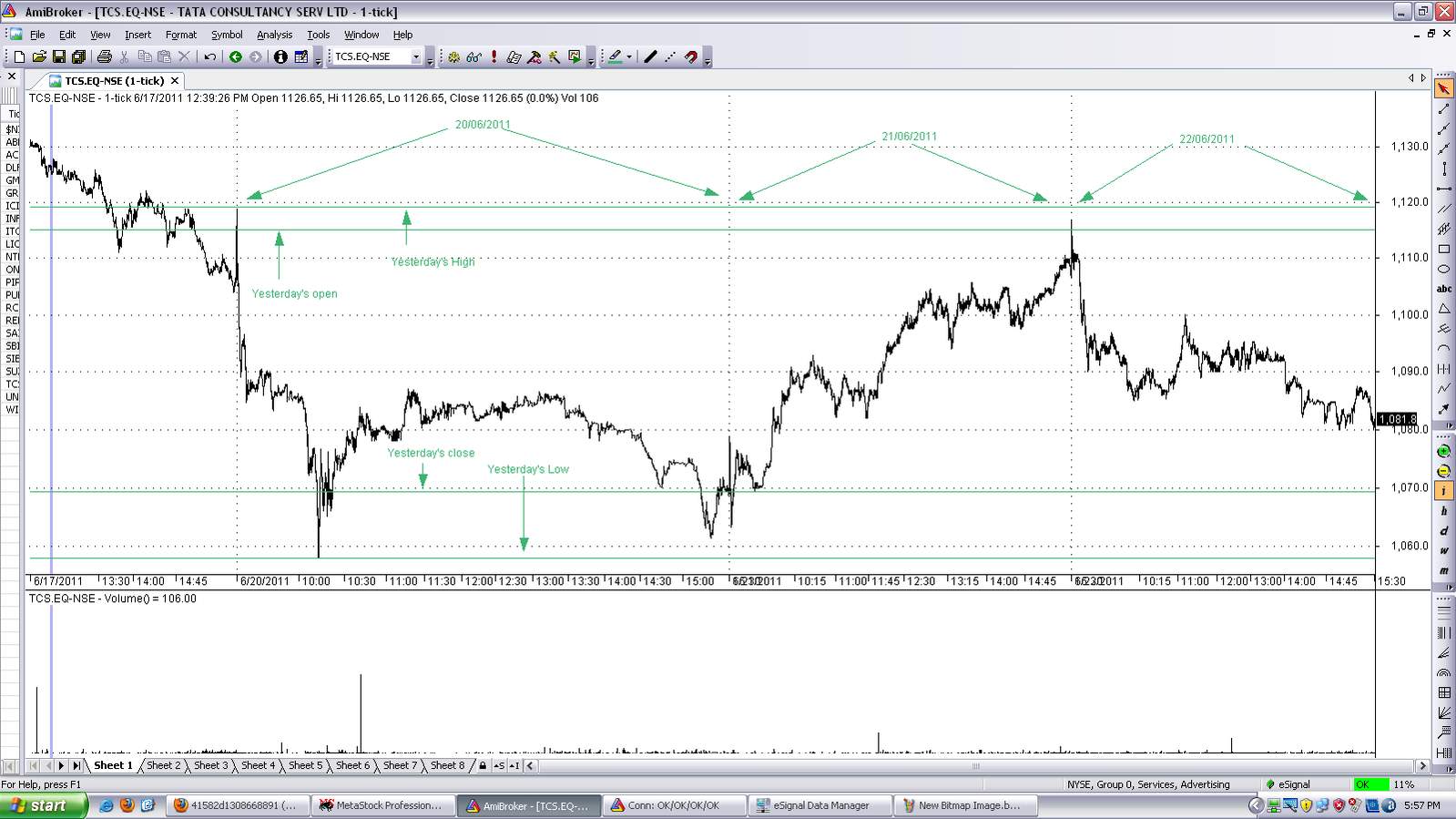1456x819 pixels.
Task: Zoom out using the green minus circle icon
Action: click(x=1444, y=471)
